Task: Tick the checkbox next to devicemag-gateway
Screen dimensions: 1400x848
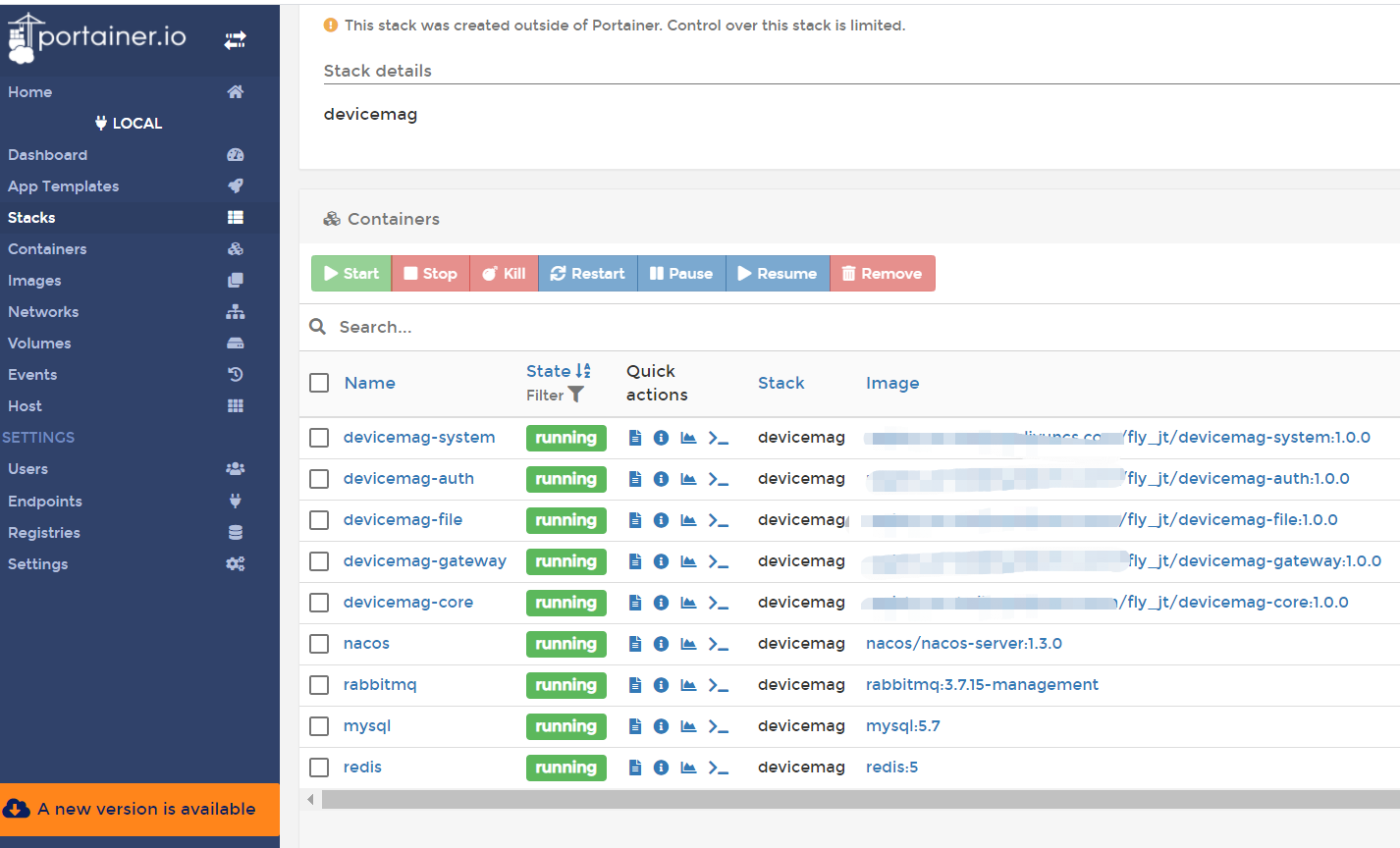Action: 319,561
